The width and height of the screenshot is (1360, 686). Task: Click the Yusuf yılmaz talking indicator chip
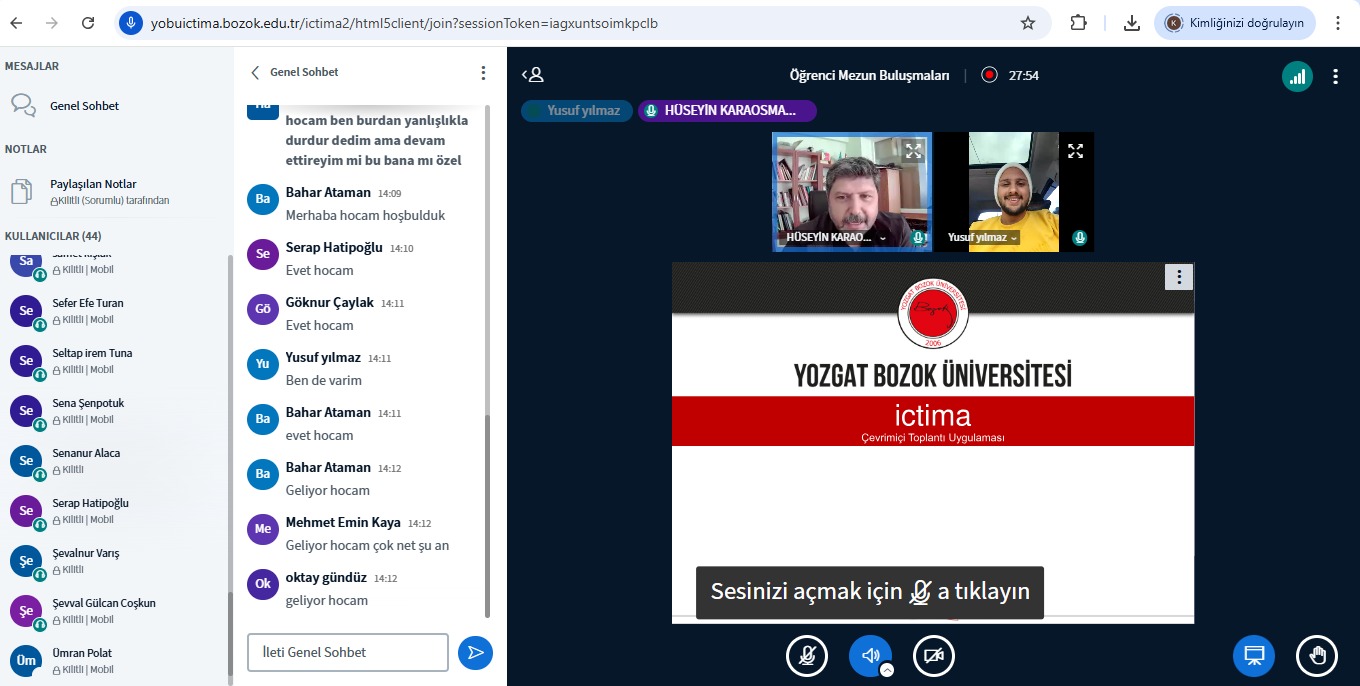click(x=578, y=111)
